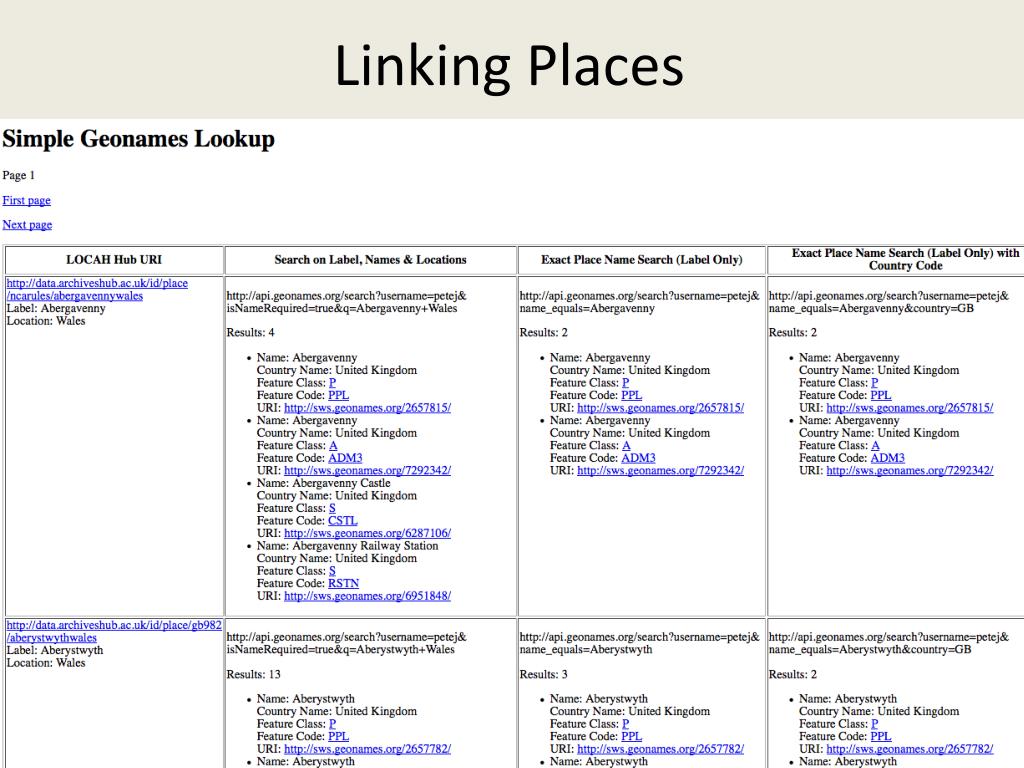Open 2657815 URI in Exact Place Name (Label Only) column
The width and height of the screenshot is (1024, 768).
tap(660, 408)
